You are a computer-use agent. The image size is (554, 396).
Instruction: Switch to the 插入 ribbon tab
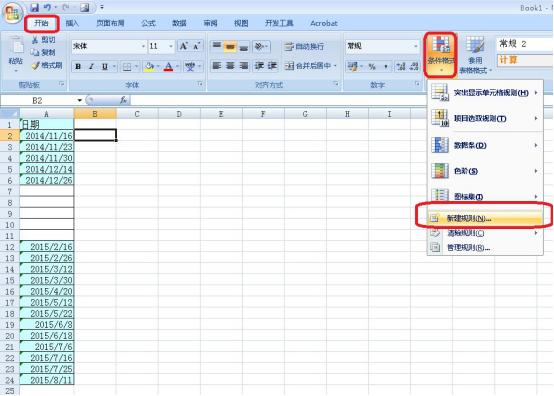click(x=72, y=23)
